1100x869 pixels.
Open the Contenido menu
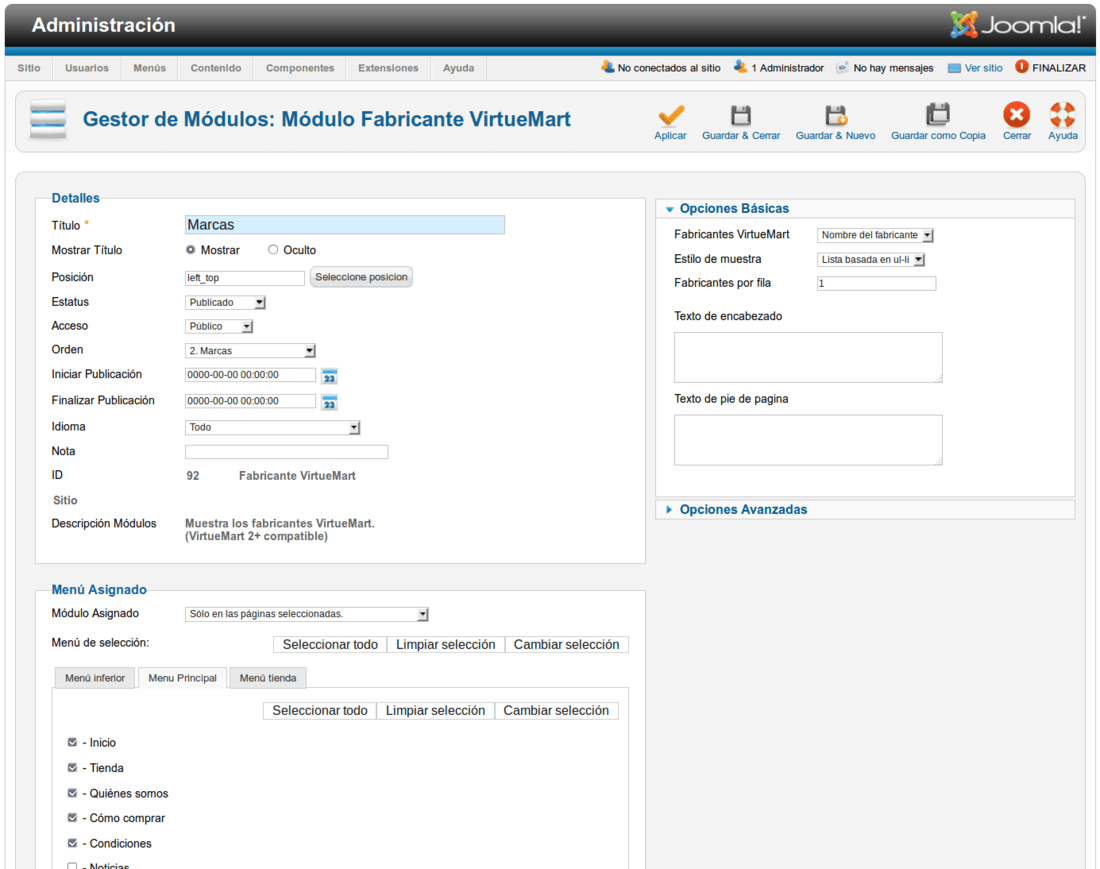[x=216, y=68]
